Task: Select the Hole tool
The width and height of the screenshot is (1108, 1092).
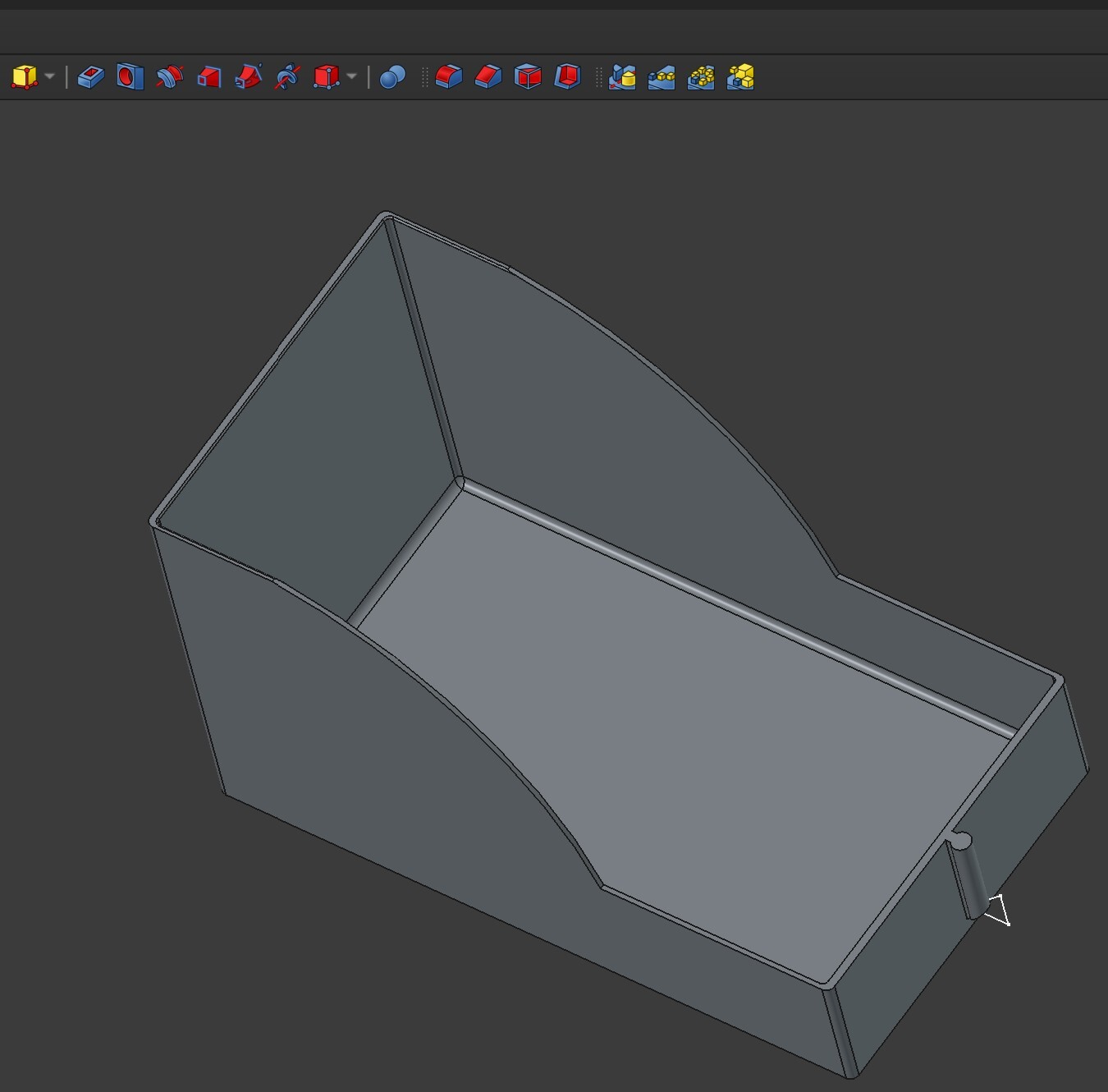Action: click(x=130, y=77)
